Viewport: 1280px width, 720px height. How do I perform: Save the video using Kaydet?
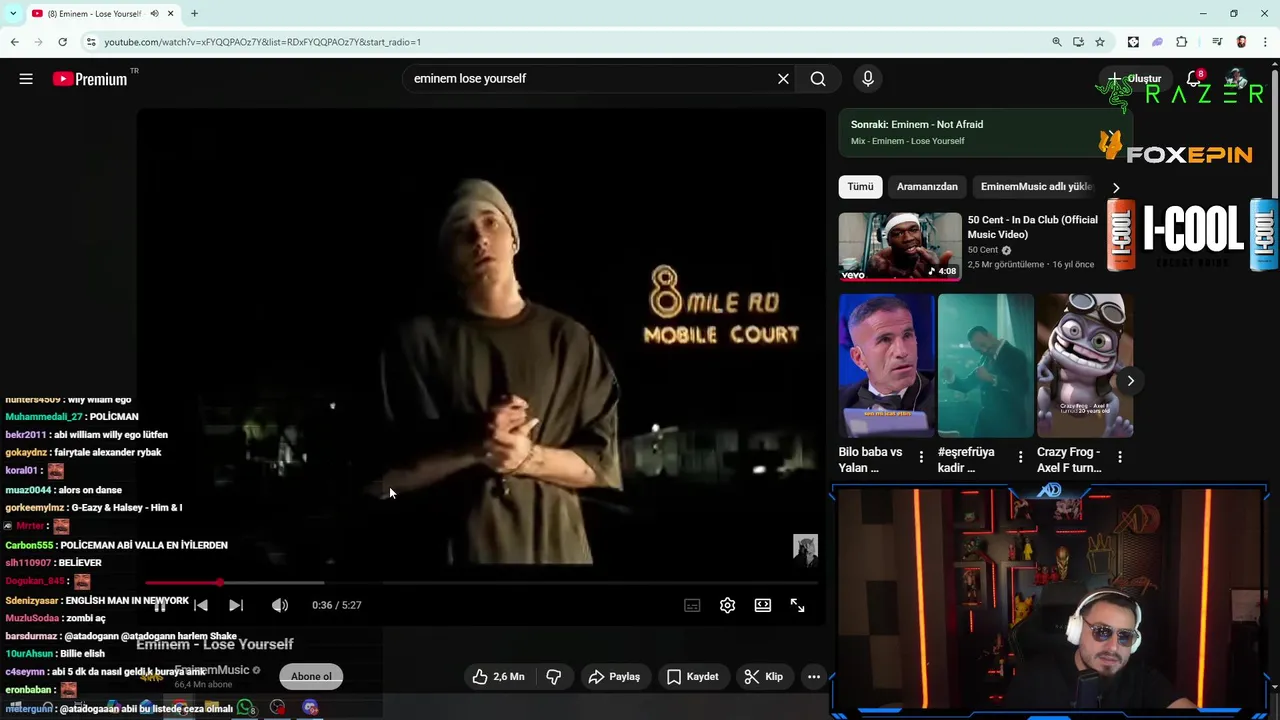click(x=692, y=677)
